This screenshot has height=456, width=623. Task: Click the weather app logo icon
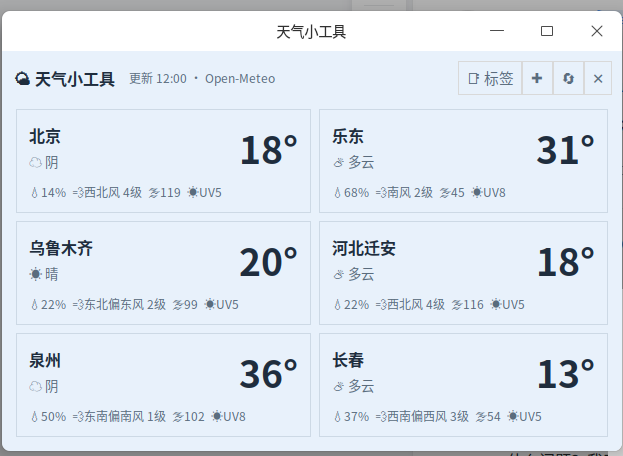coord(22,79)
